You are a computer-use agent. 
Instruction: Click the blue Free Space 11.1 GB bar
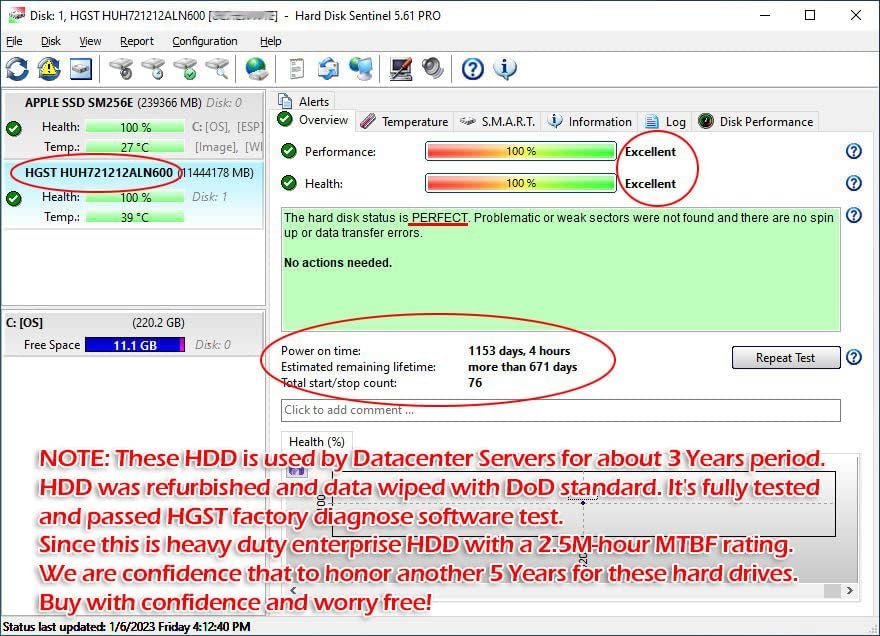click(135, 345)
